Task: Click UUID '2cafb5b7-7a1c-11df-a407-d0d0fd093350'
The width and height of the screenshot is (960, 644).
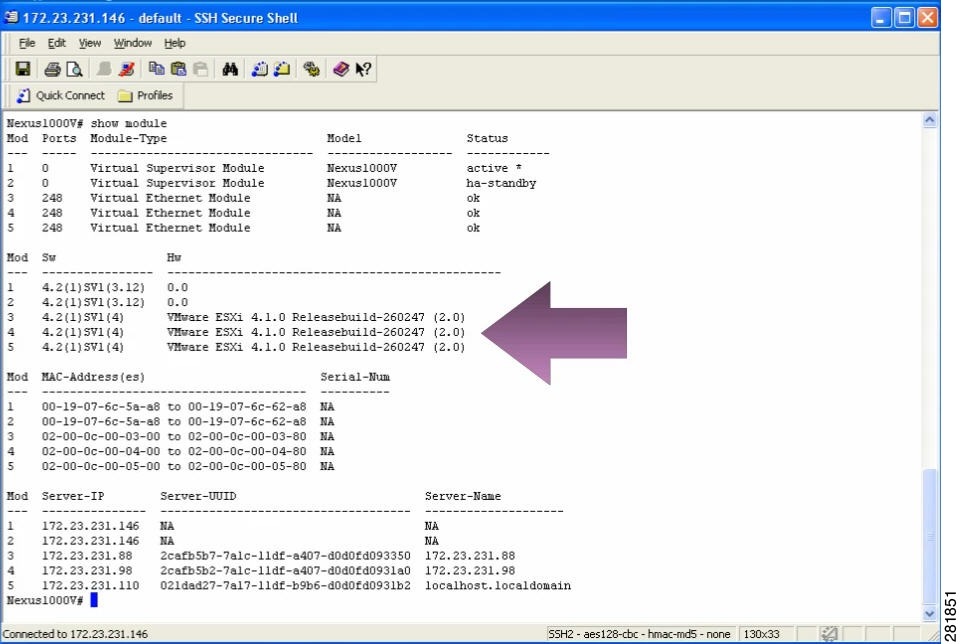Action: pyautogui.click(x=285, y=556)
